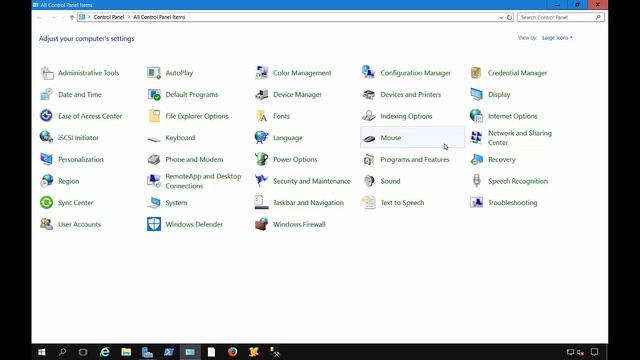Open Security and Maintenance link
This screenshot has height=360, width=640.
pos(311,181)
